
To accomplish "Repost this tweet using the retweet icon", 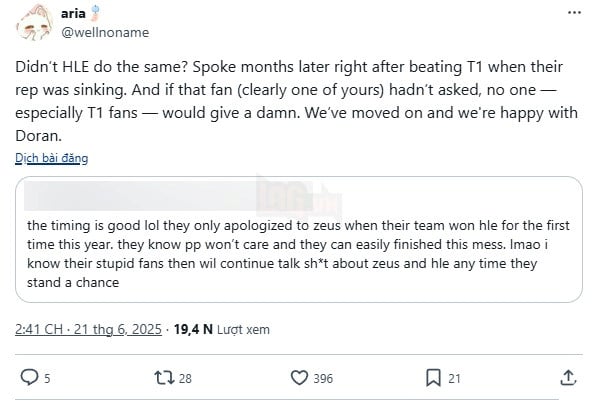I will [x=164, y=378].
